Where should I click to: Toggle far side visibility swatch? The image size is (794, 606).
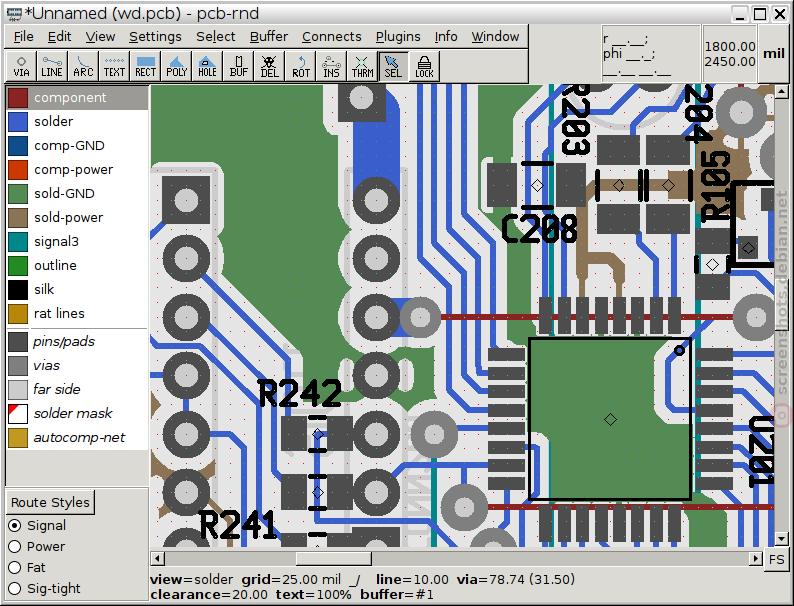pyautogui.click(x=18, y=390)
